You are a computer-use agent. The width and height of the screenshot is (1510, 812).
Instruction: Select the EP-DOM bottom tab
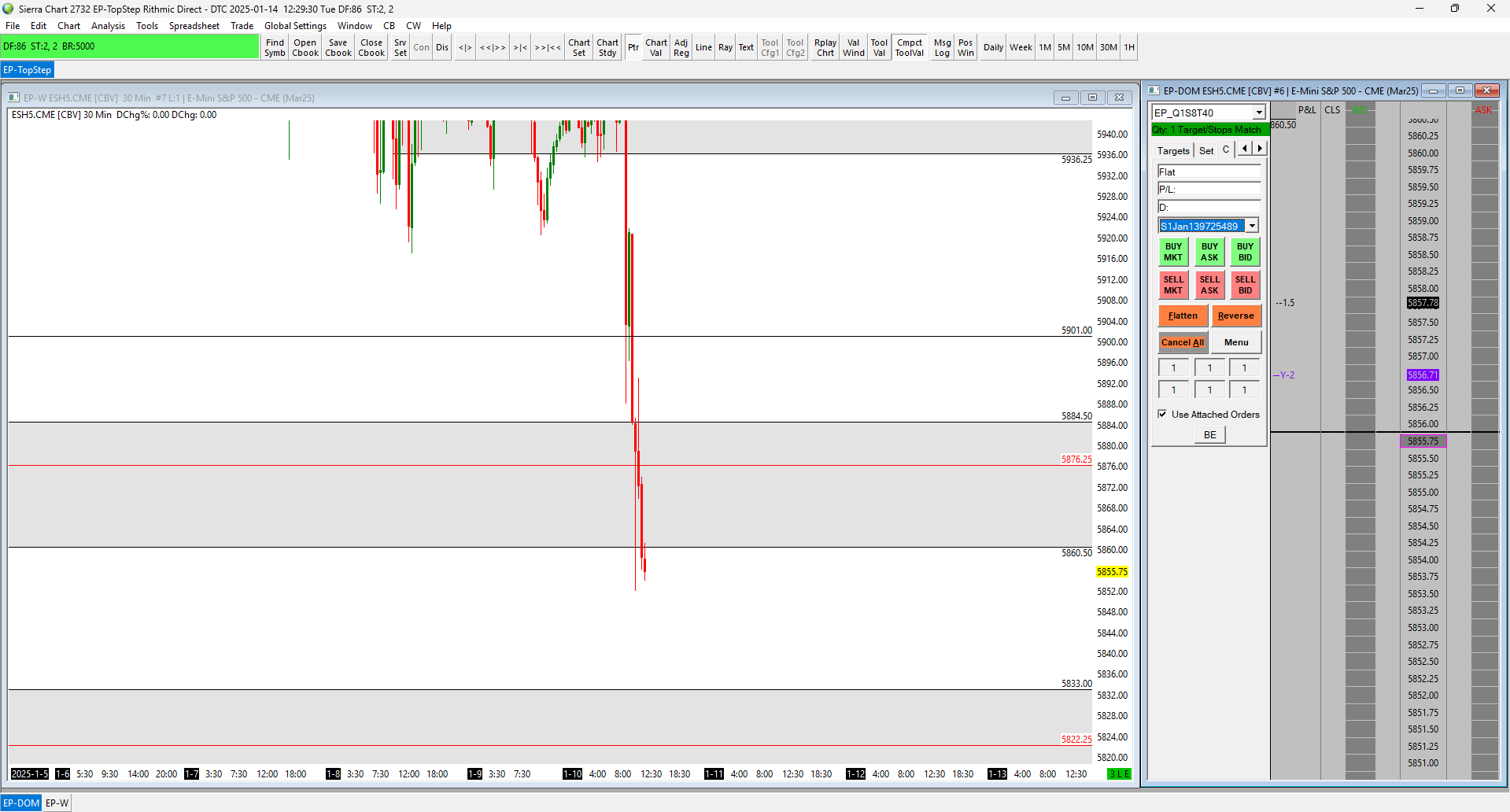[21, 803]
